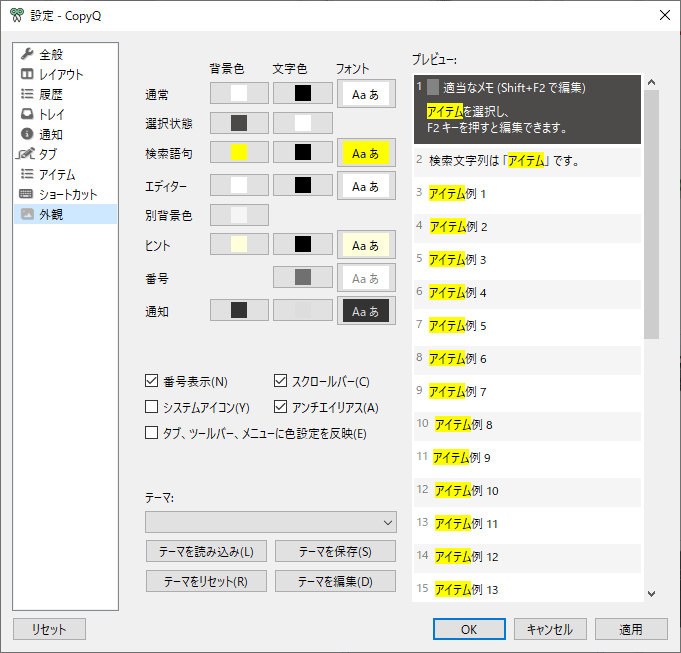Click the wrench icon beside 全般

(x=27, y=54)
